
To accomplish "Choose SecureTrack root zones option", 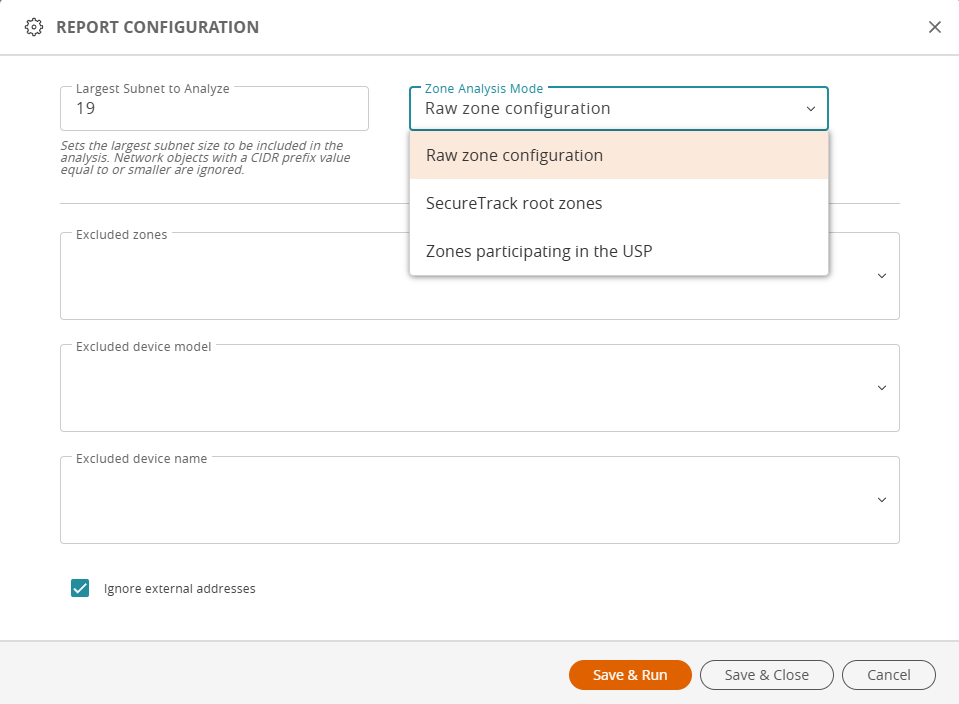I will click(619, 203).
